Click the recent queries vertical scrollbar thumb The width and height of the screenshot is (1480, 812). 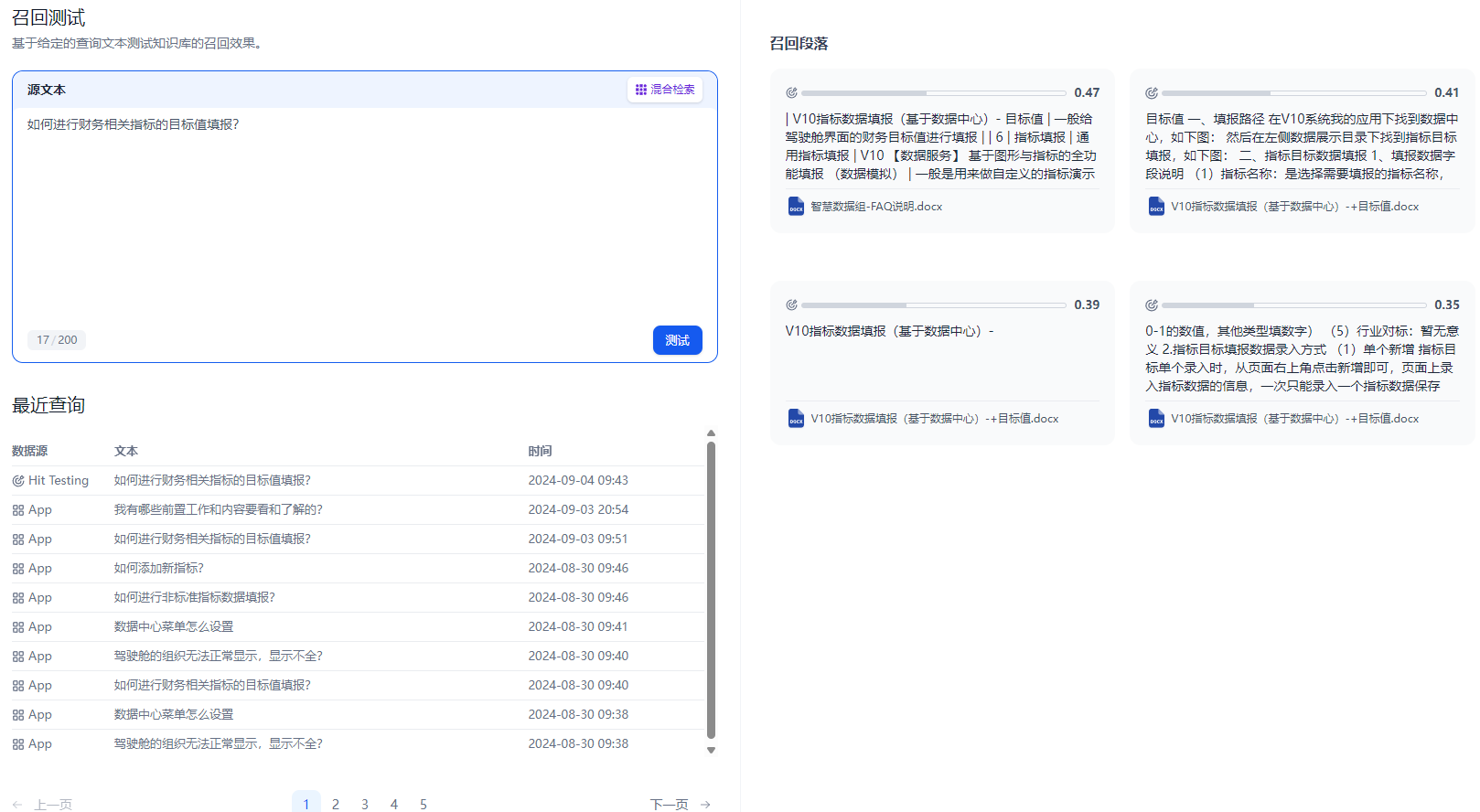pyautogui.click(x=711, y=590)
